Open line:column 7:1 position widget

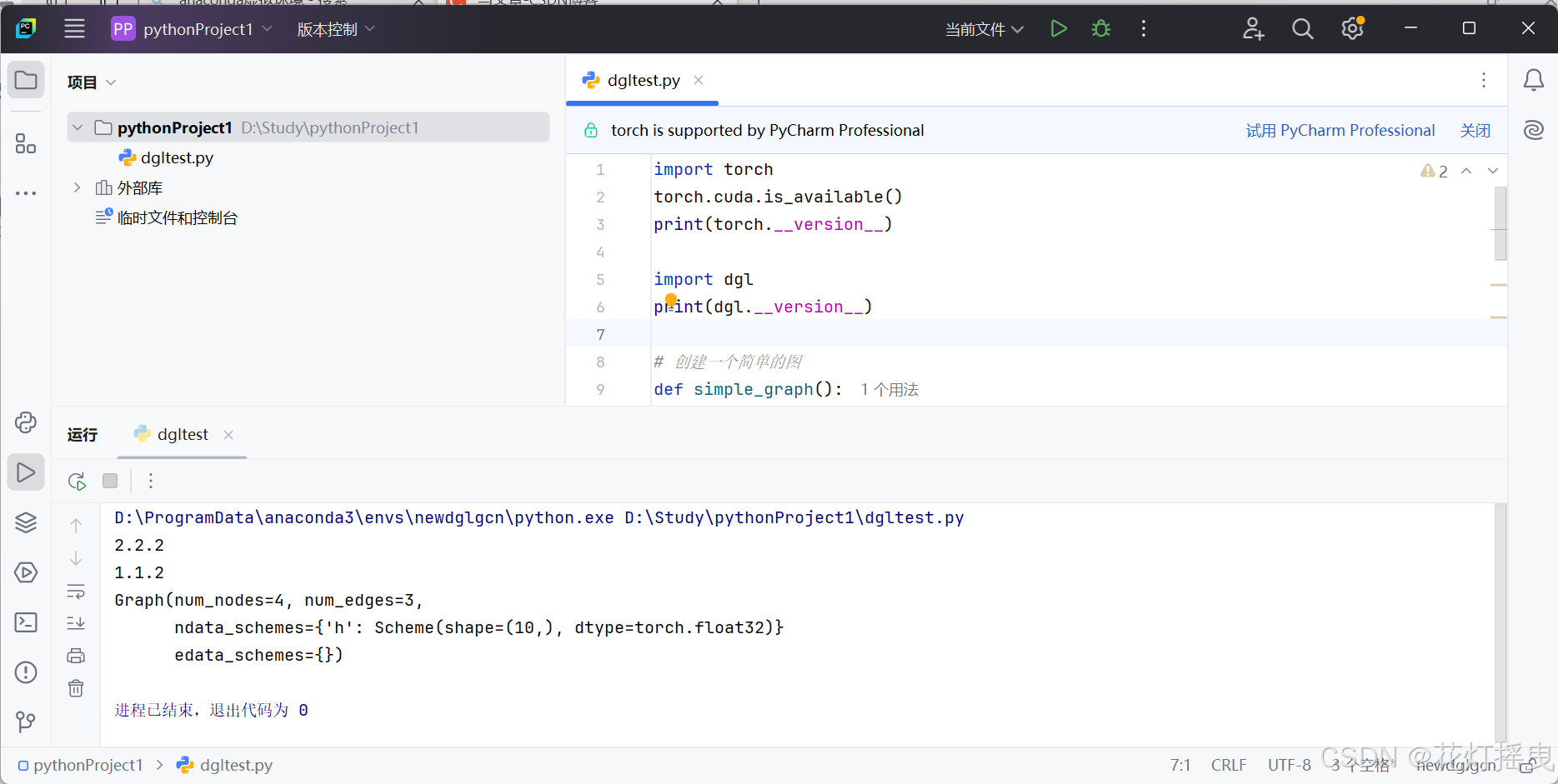(x=1180, y=765)
